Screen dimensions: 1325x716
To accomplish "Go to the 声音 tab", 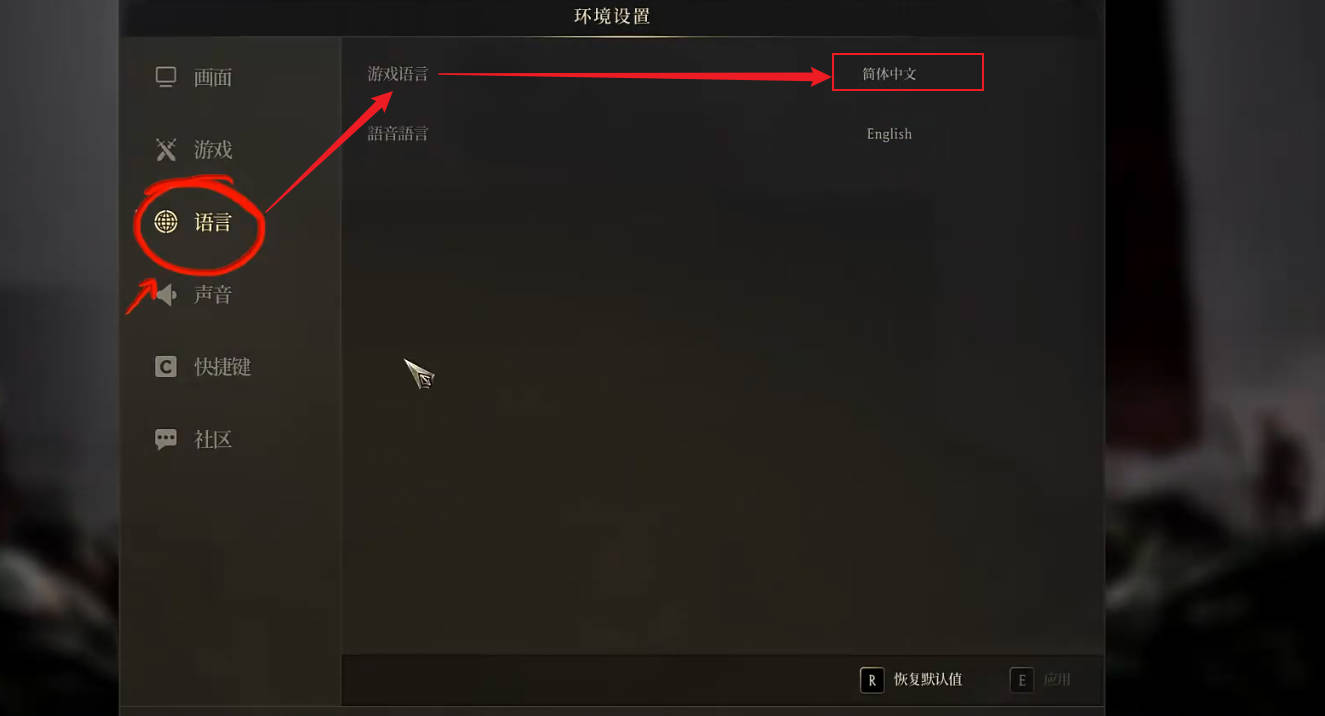I will (213, 294).
